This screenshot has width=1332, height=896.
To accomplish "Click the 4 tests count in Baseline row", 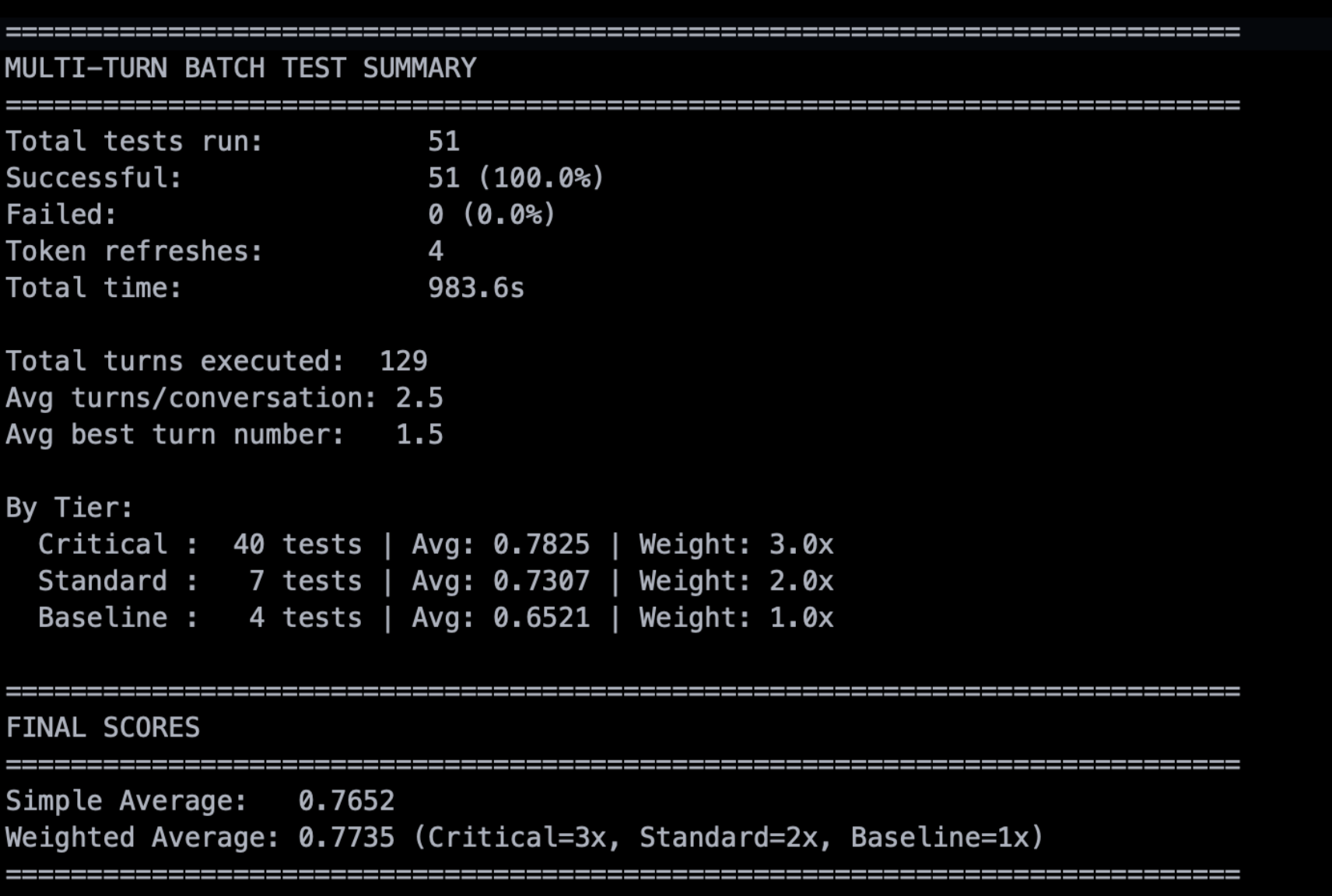I will 306,618.
